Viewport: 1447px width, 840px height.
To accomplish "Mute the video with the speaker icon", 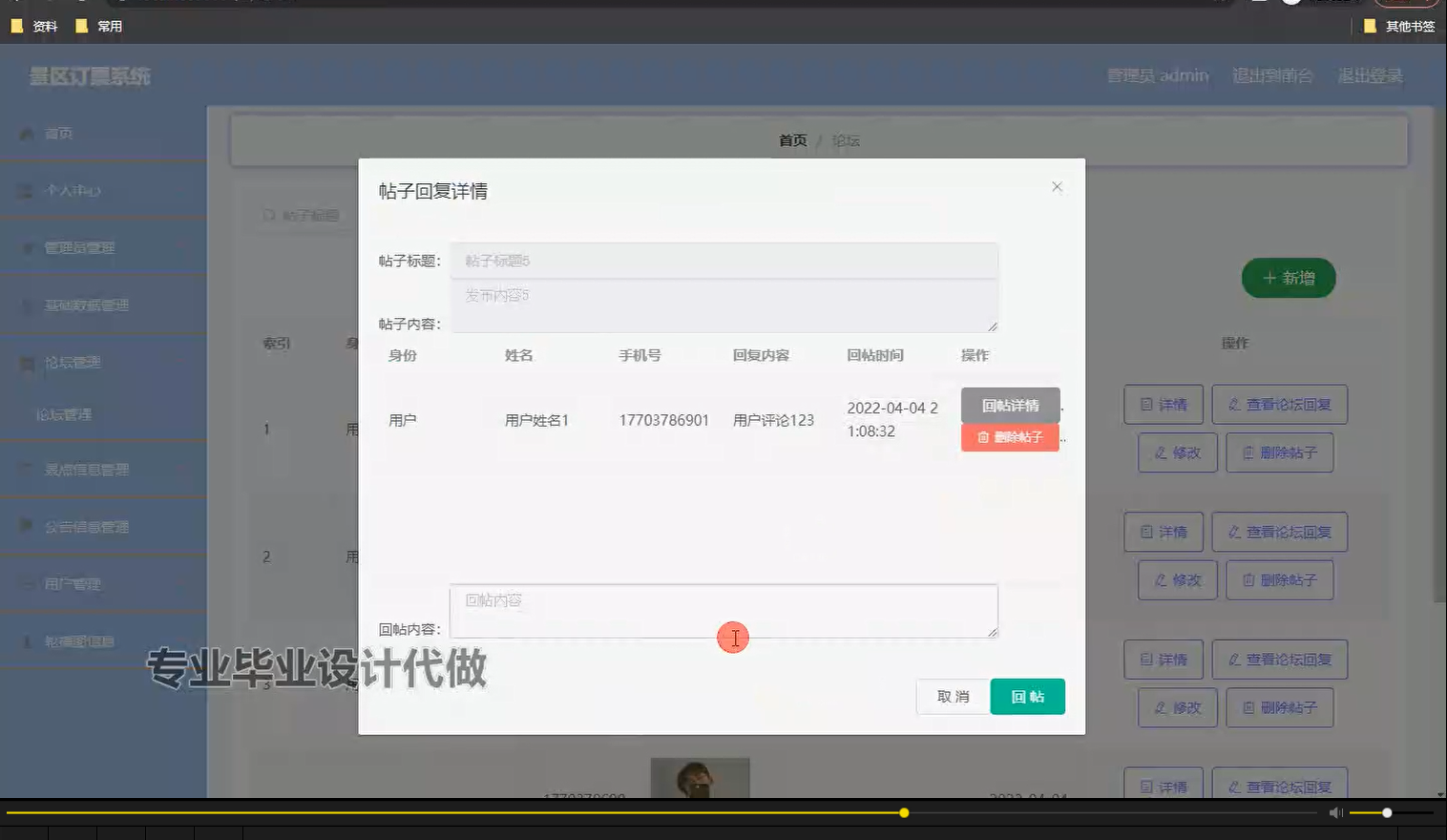I will pos(1334,812).
